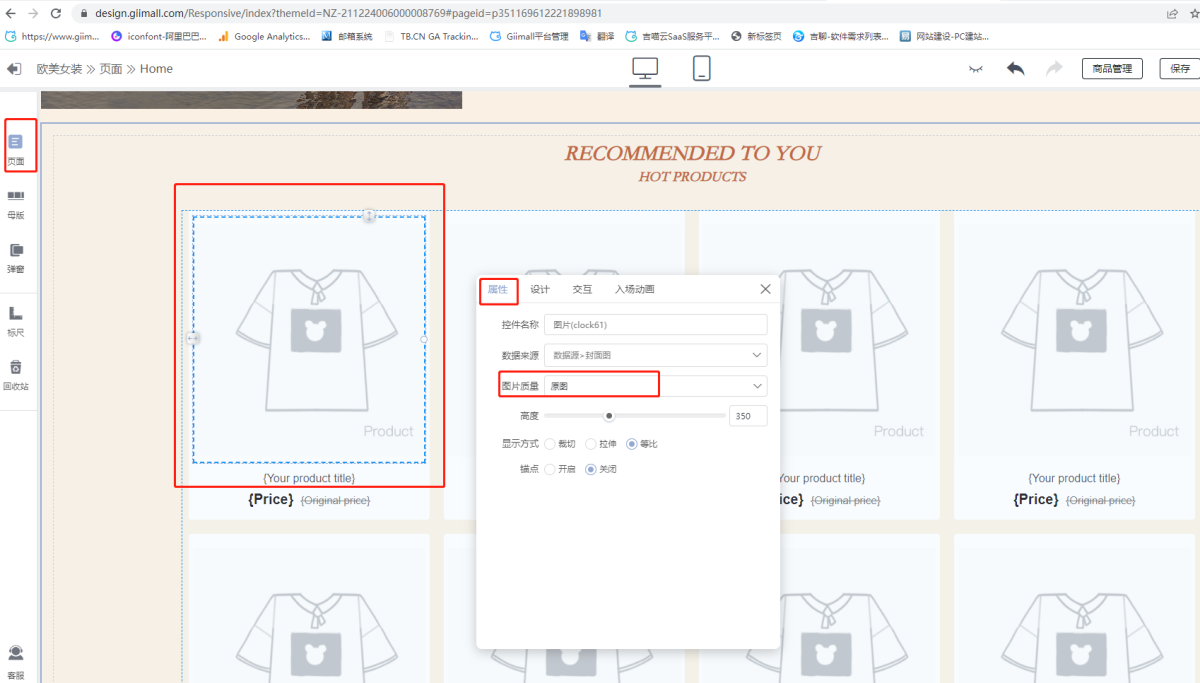1200x683 pixels.
Task: Toggle the 标尺 ruler tool
Action: pyautogui.click(x=16, y=319)
